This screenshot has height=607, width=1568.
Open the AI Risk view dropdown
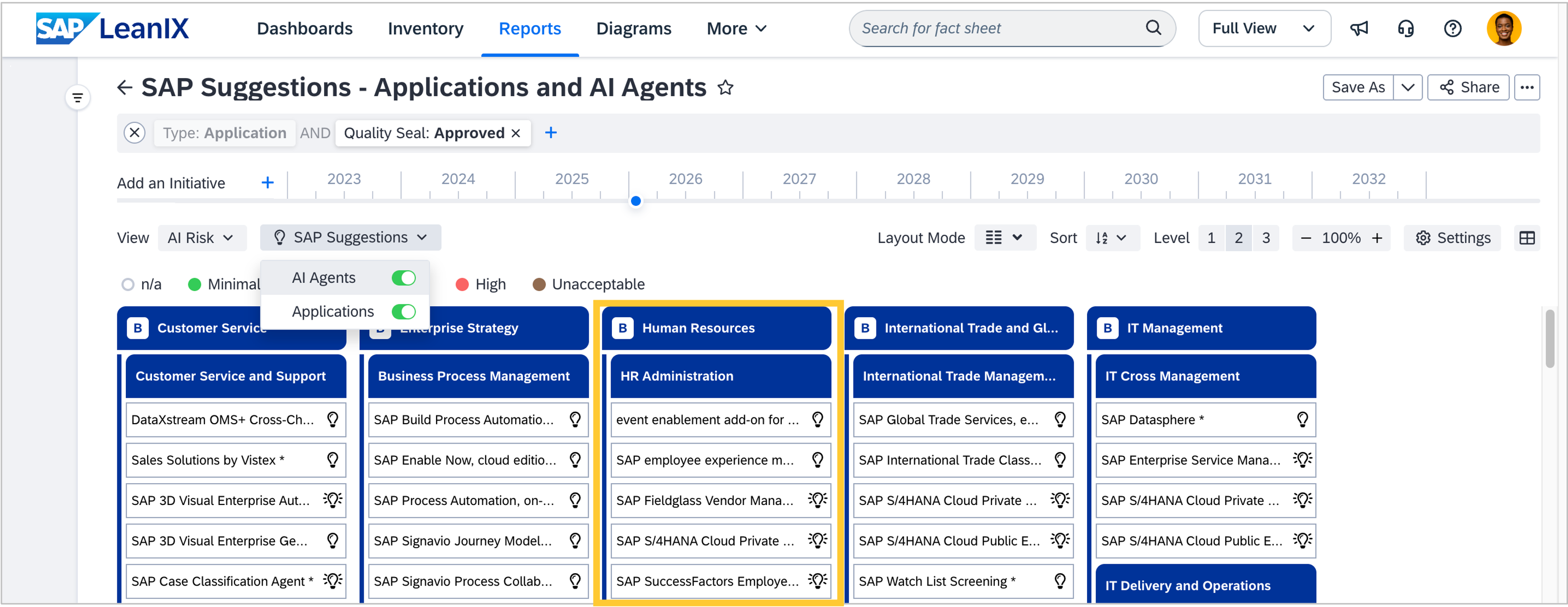[x=202, y=238]
